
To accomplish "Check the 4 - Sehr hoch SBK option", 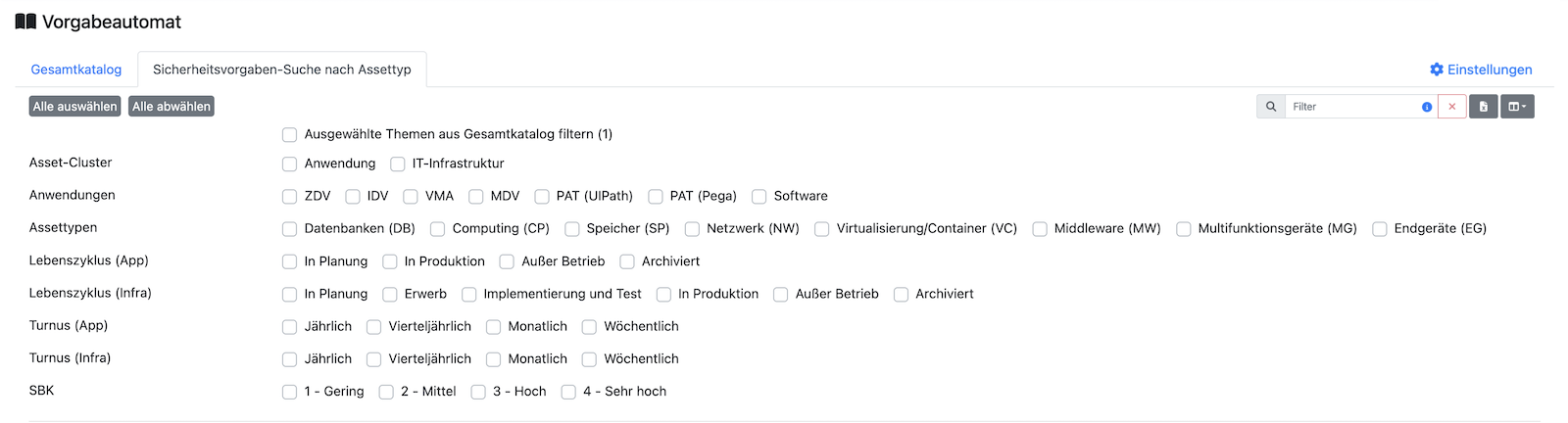I will tap(568, 392).
